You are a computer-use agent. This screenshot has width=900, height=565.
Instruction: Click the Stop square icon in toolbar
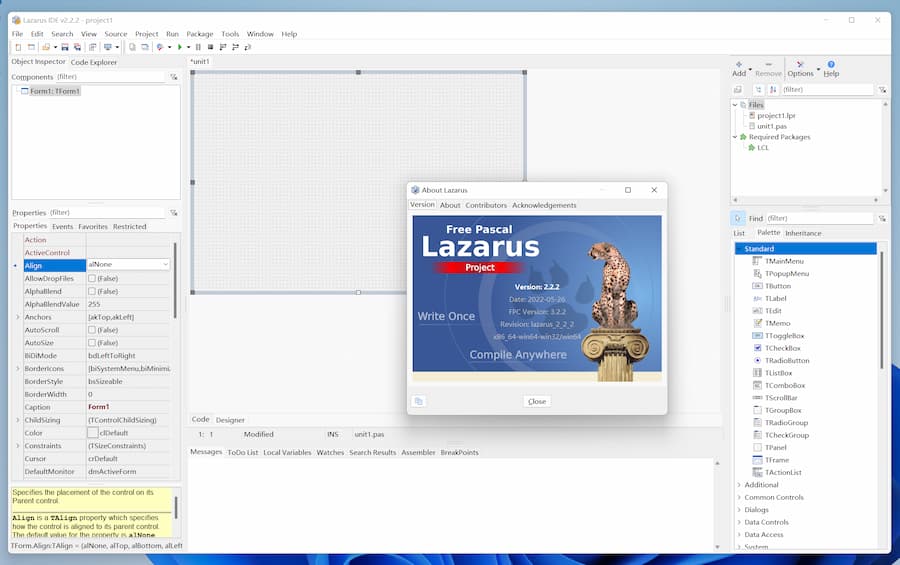click(210, 47)
